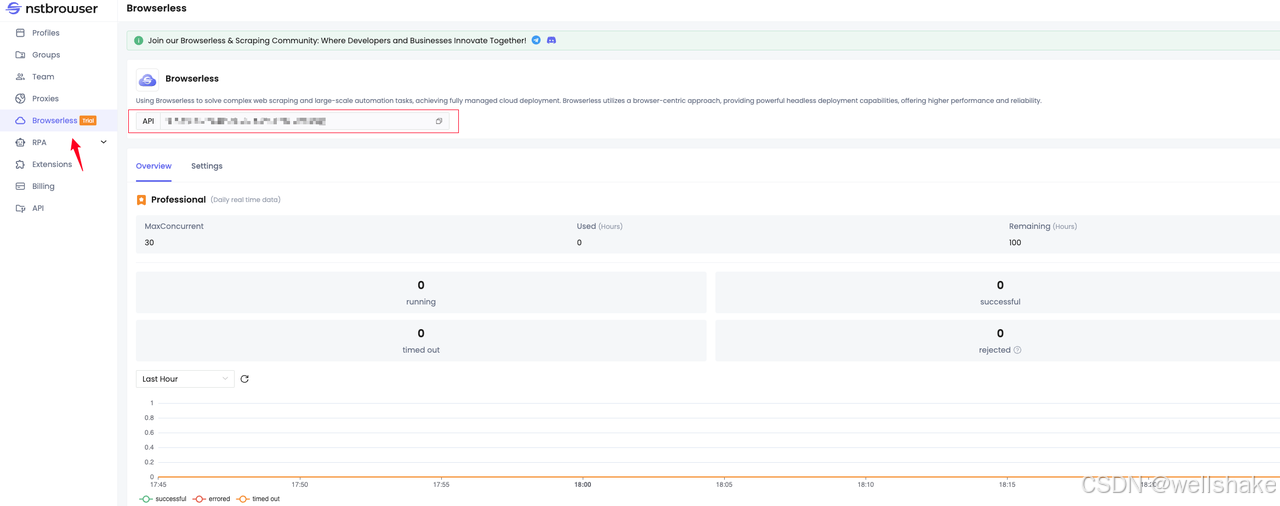This screenshot has width=1280, height=506.
Task: Click the Used (Hours) label
Action: (600, 227)
